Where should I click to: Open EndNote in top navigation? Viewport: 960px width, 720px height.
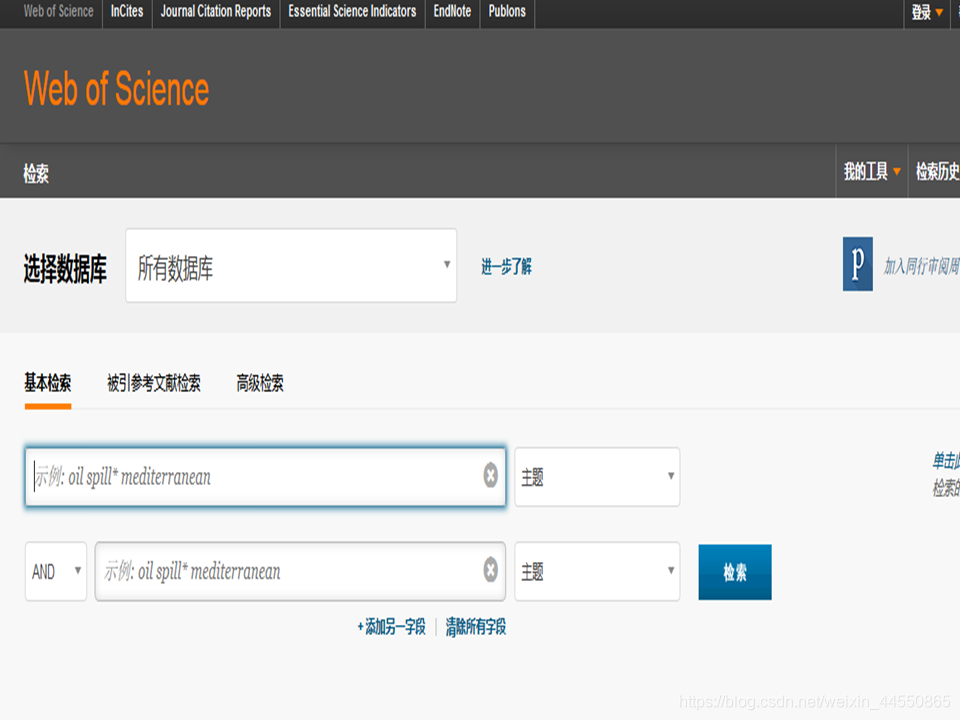pyautogui.click(x=452, y=11)
